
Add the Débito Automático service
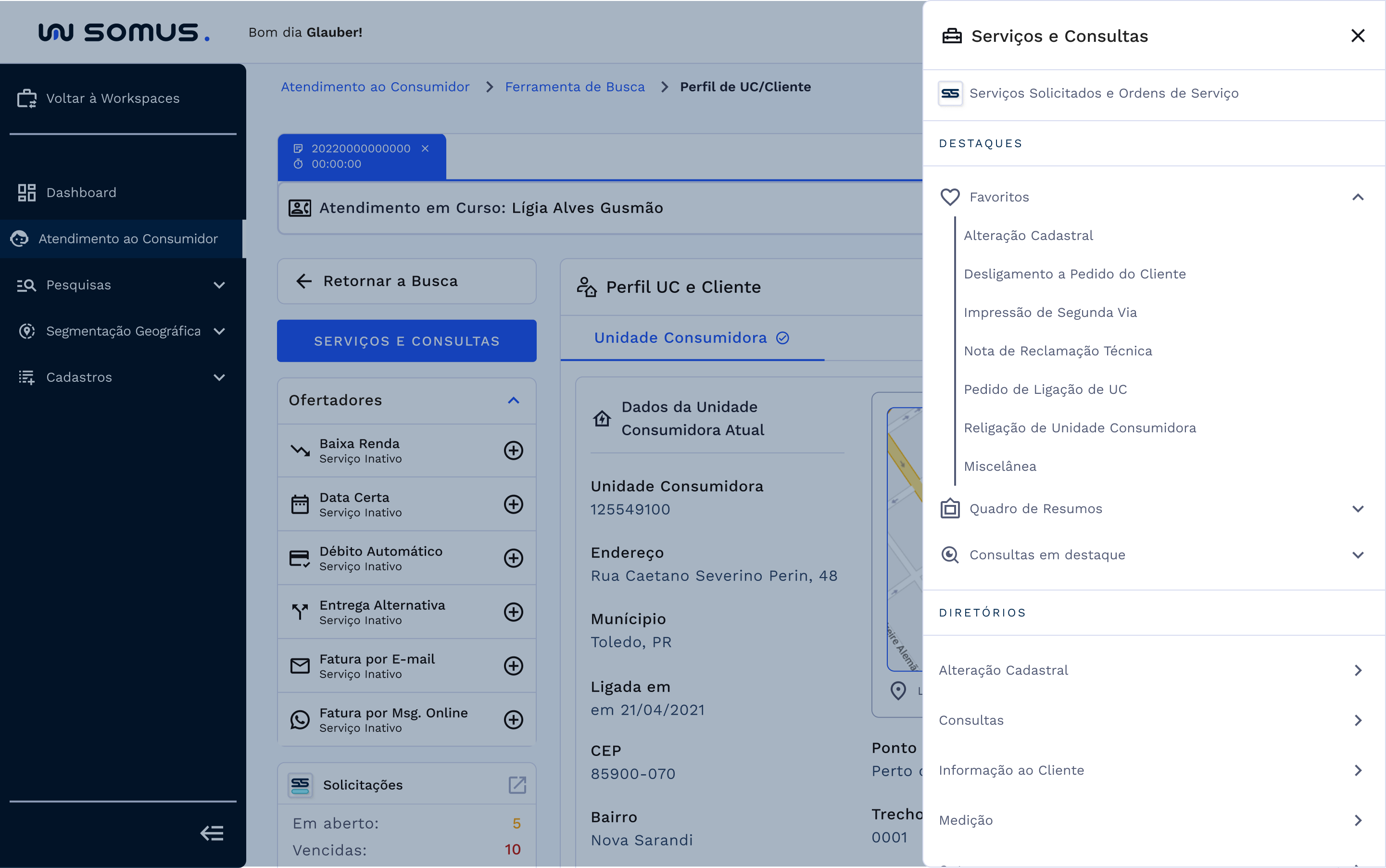pyautogui.click(x=513, y=557)
